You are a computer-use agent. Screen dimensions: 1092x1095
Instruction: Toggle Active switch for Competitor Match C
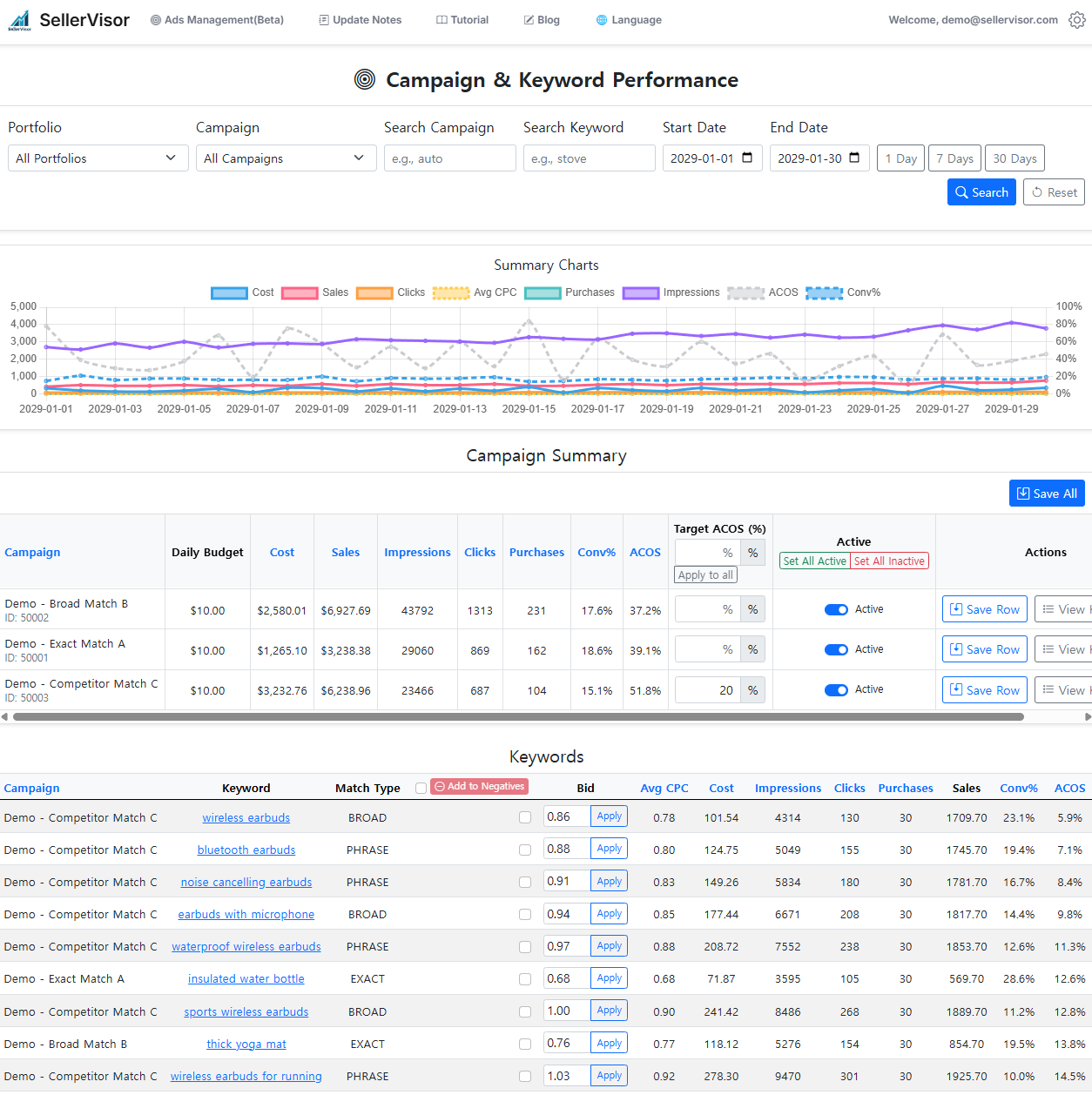tap(836, 689)
